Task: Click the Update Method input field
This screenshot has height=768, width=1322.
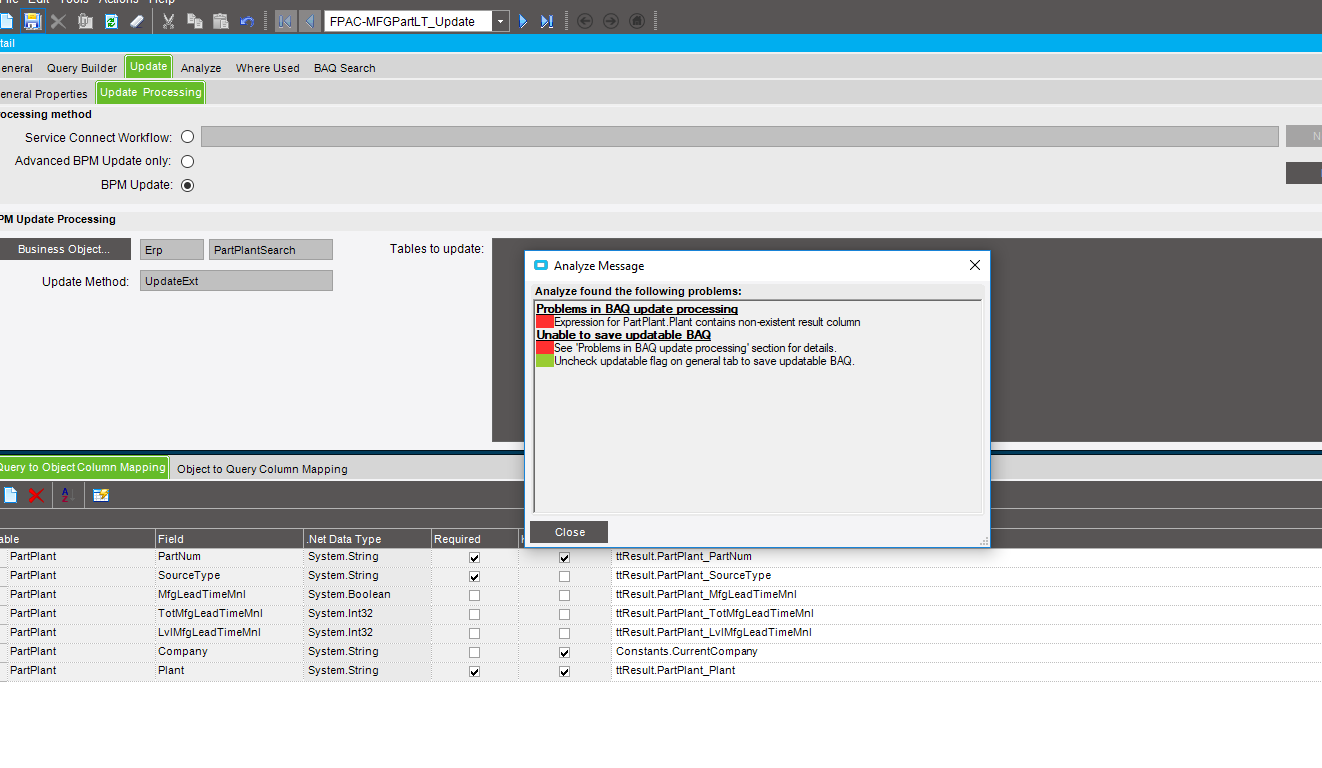Action: [236, 281]
